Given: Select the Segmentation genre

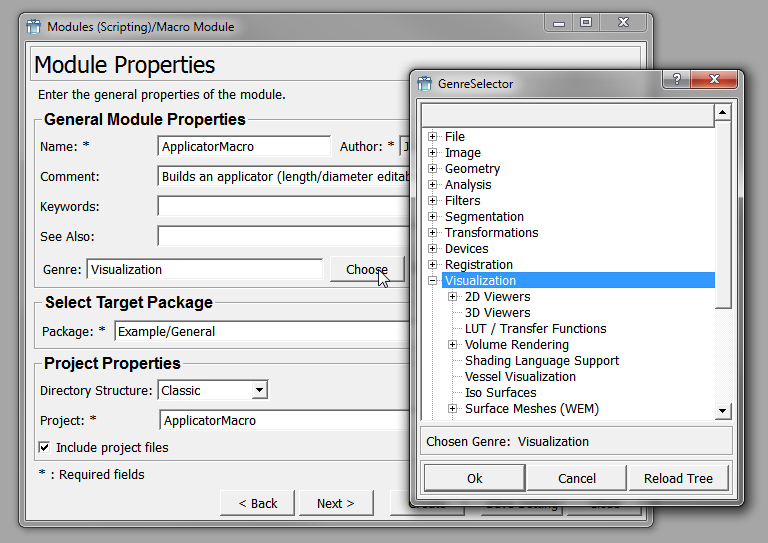Looking at the screenshot, I should [x=484, y=217].
